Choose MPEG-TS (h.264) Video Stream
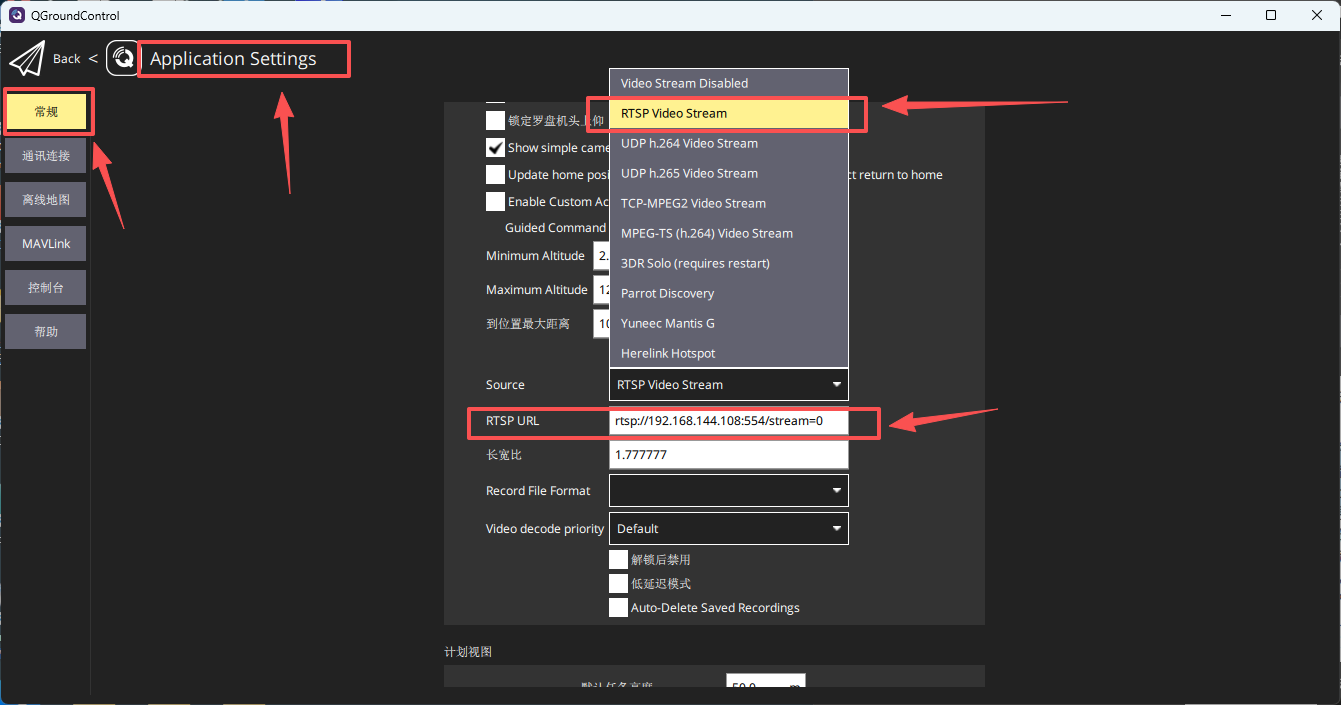 tap(729, 233)
